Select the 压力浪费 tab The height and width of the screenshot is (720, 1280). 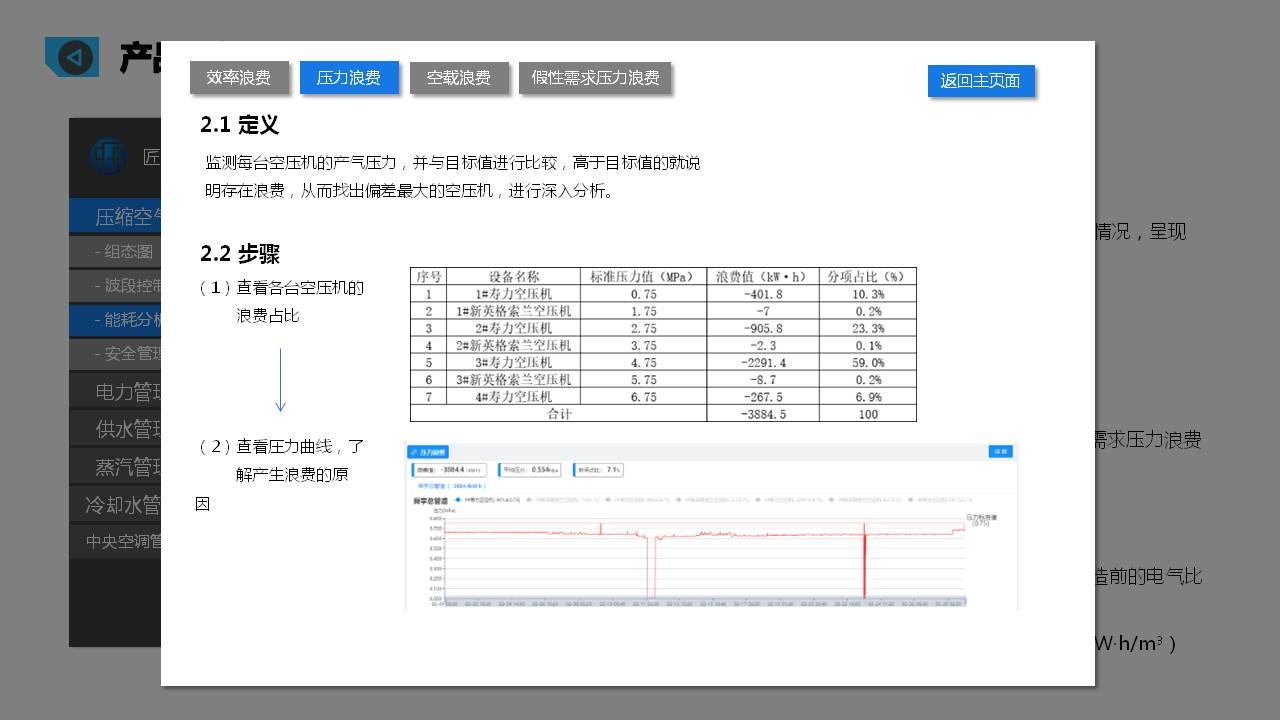click(349, 78)
